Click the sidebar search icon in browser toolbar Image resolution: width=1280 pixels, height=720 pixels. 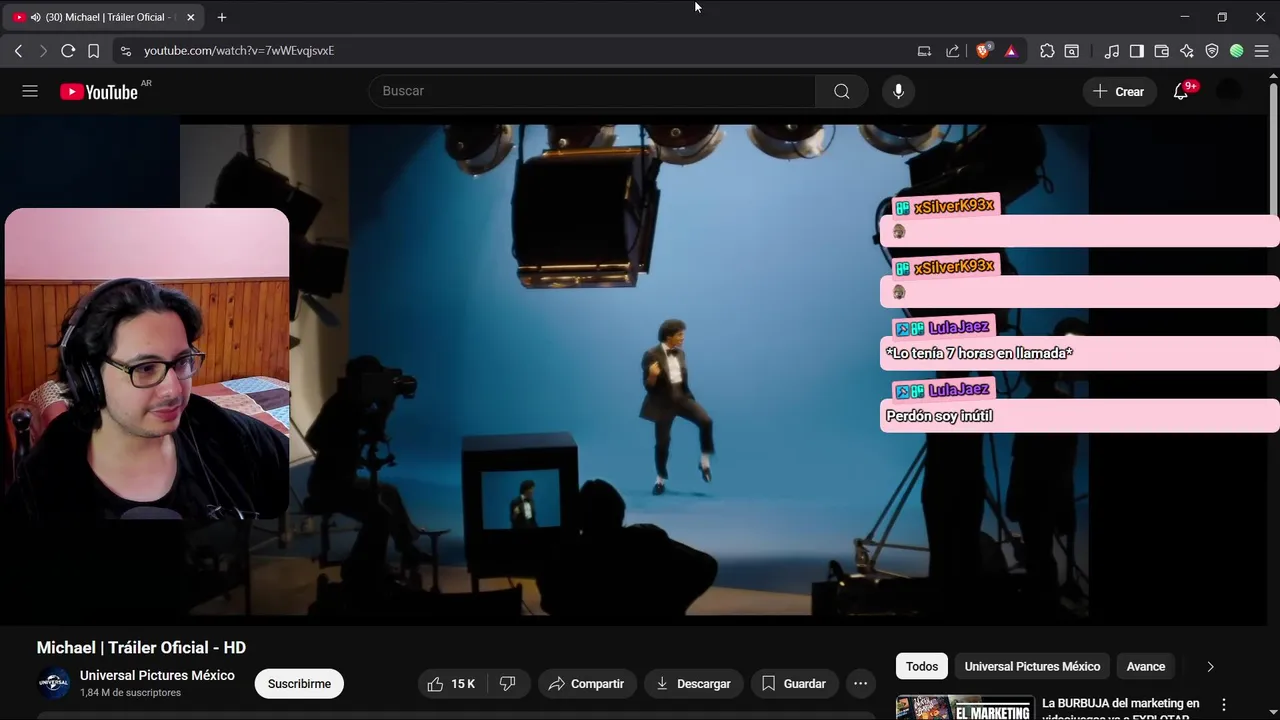point(1072,50)
